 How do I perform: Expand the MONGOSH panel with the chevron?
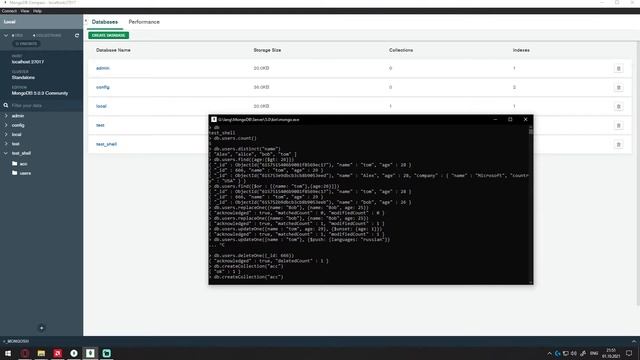634,341
